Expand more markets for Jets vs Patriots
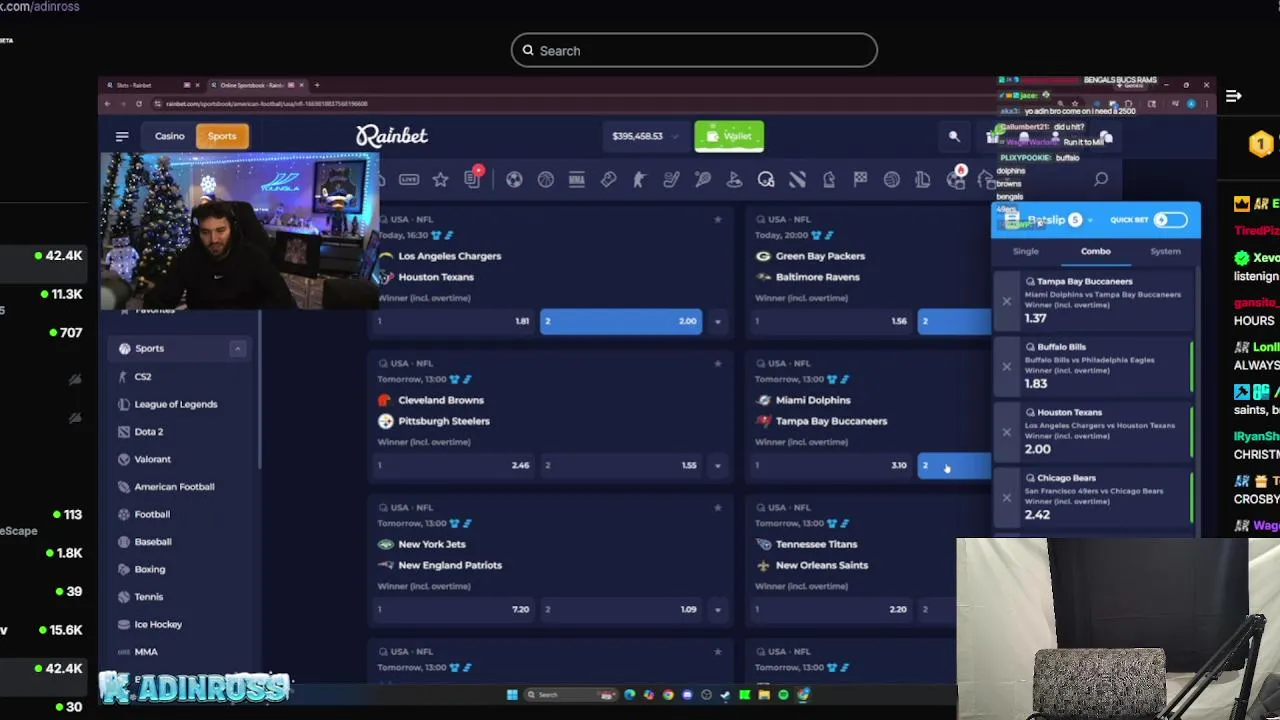 coord(717,609)
